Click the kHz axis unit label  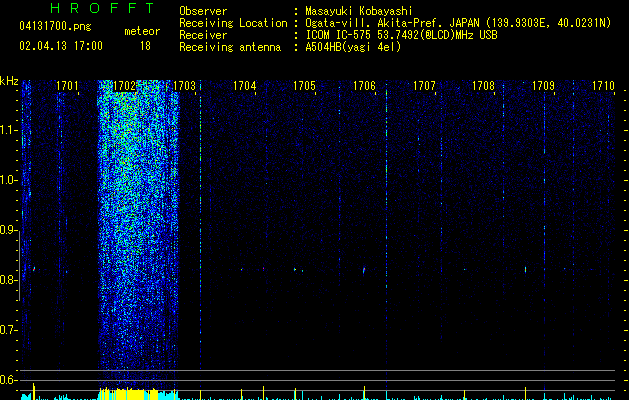pyautogui.click(x=9, y=81)
